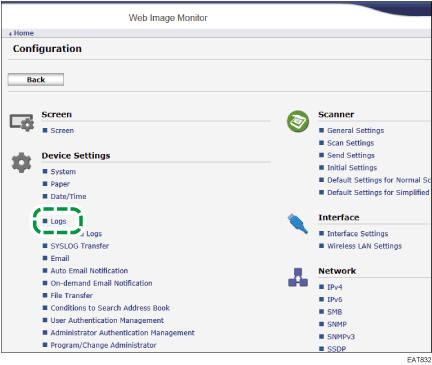Click the Configuration page heading
This screenshot has height=365, width=432.
coord(47,49)
